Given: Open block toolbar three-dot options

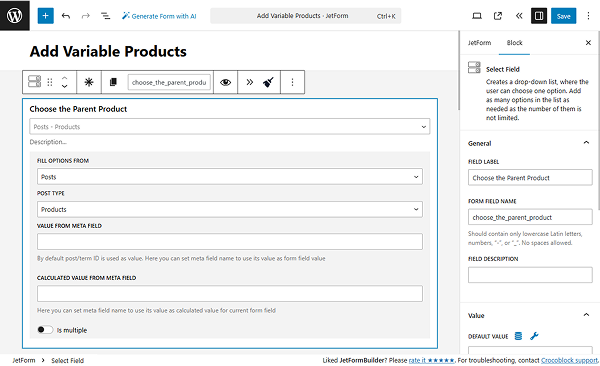Looking at the screenshot, I should [x=292, y=82].
